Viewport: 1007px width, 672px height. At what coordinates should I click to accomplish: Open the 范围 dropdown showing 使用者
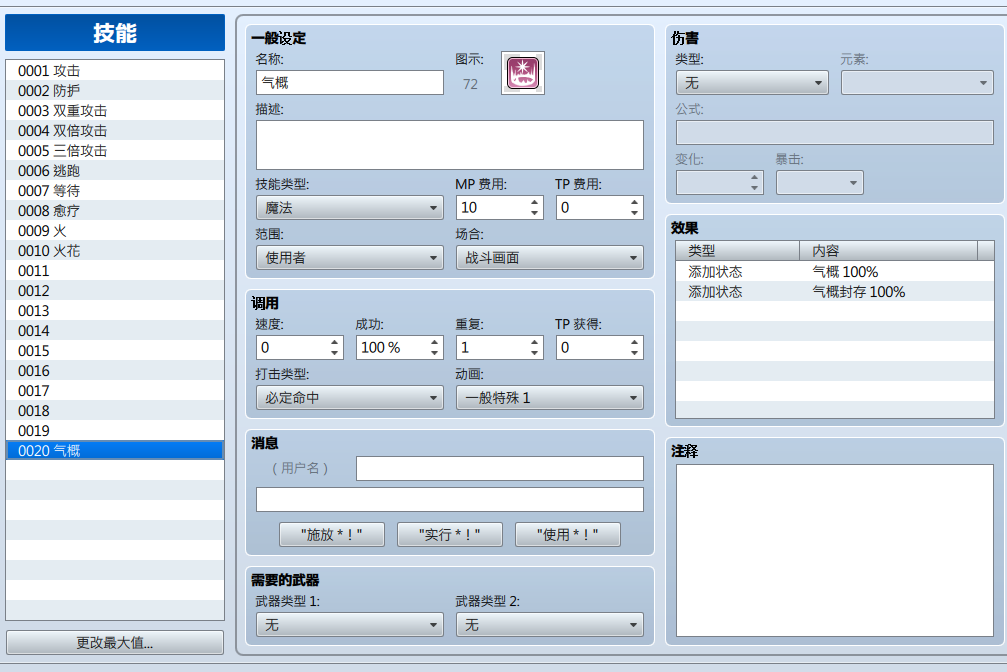click(x=349, y=258)
